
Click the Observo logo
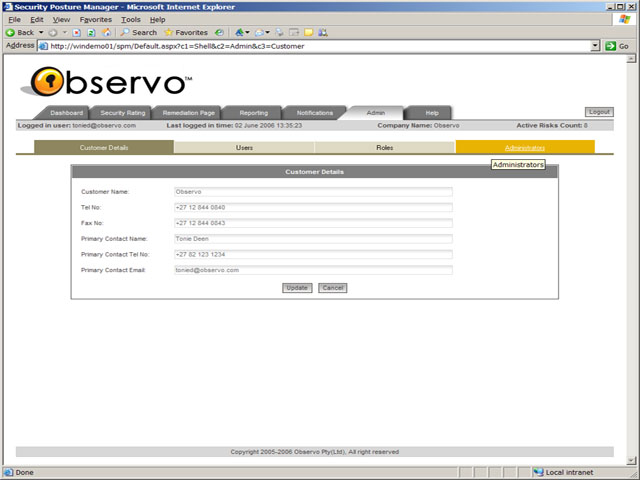[107, 82]
